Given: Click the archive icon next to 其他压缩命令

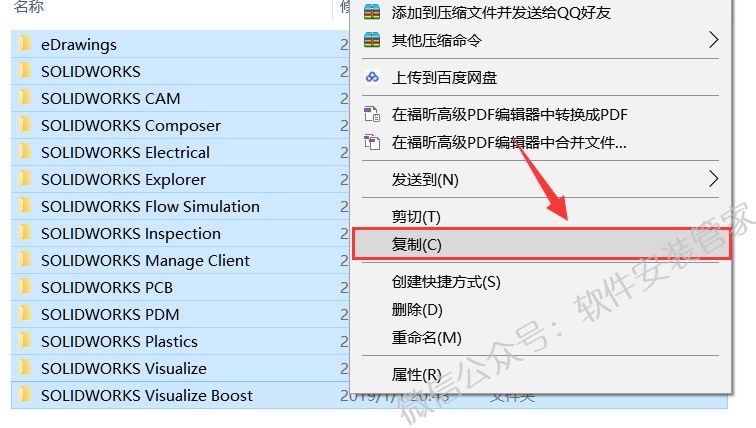Looking at the screenshot, I should pos(372,41).
